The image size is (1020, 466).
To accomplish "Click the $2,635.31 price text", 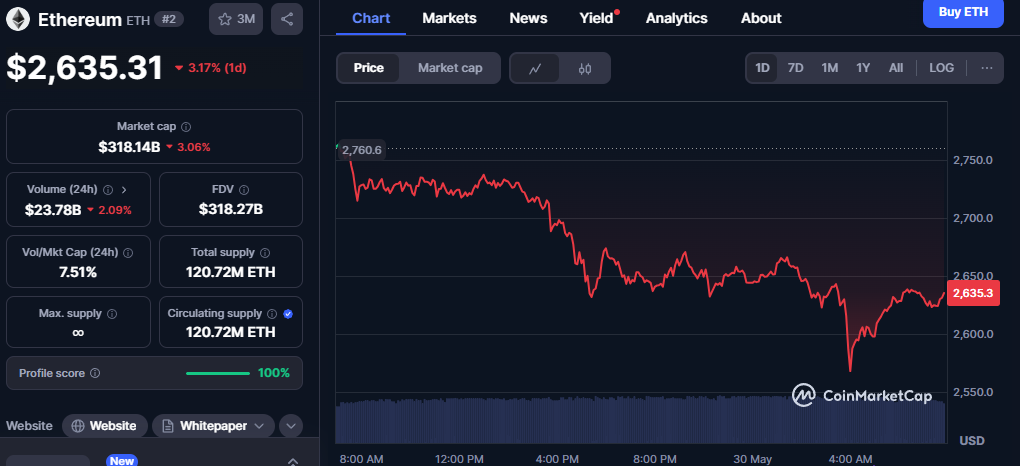I will [x=85, y=68].
